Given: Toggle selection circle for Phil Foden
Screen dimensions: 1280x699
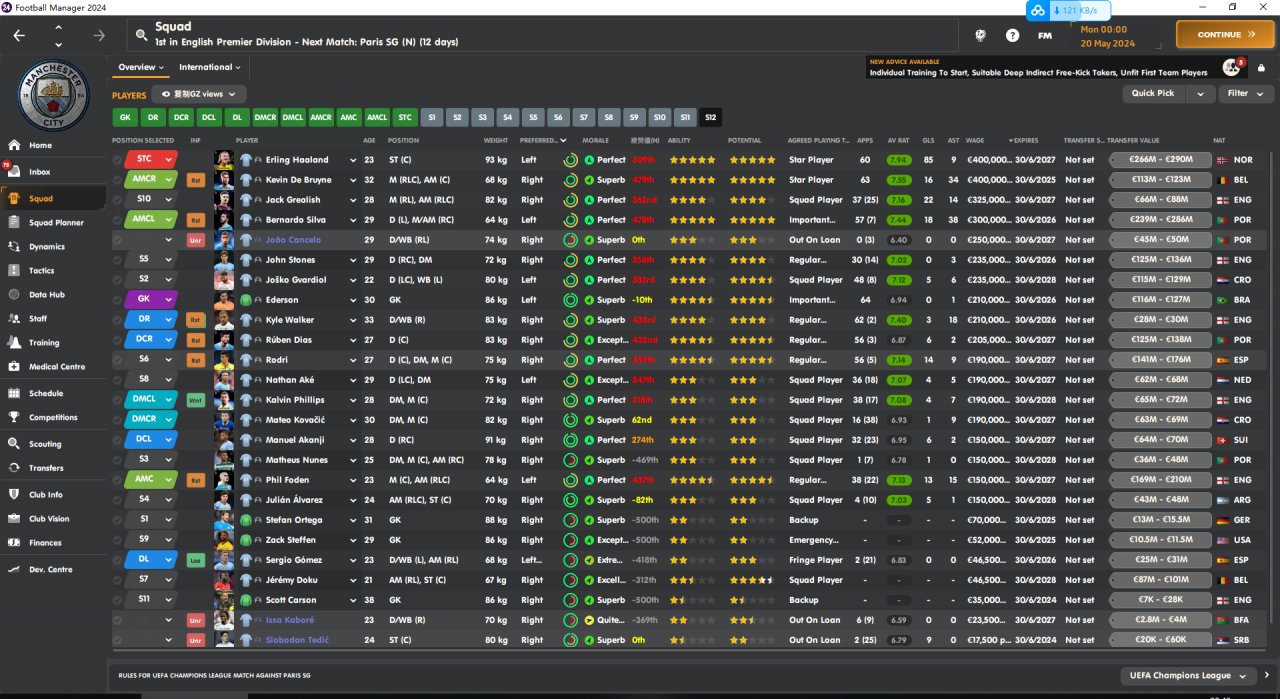Looking at the screenshot, I should point(118,480).
